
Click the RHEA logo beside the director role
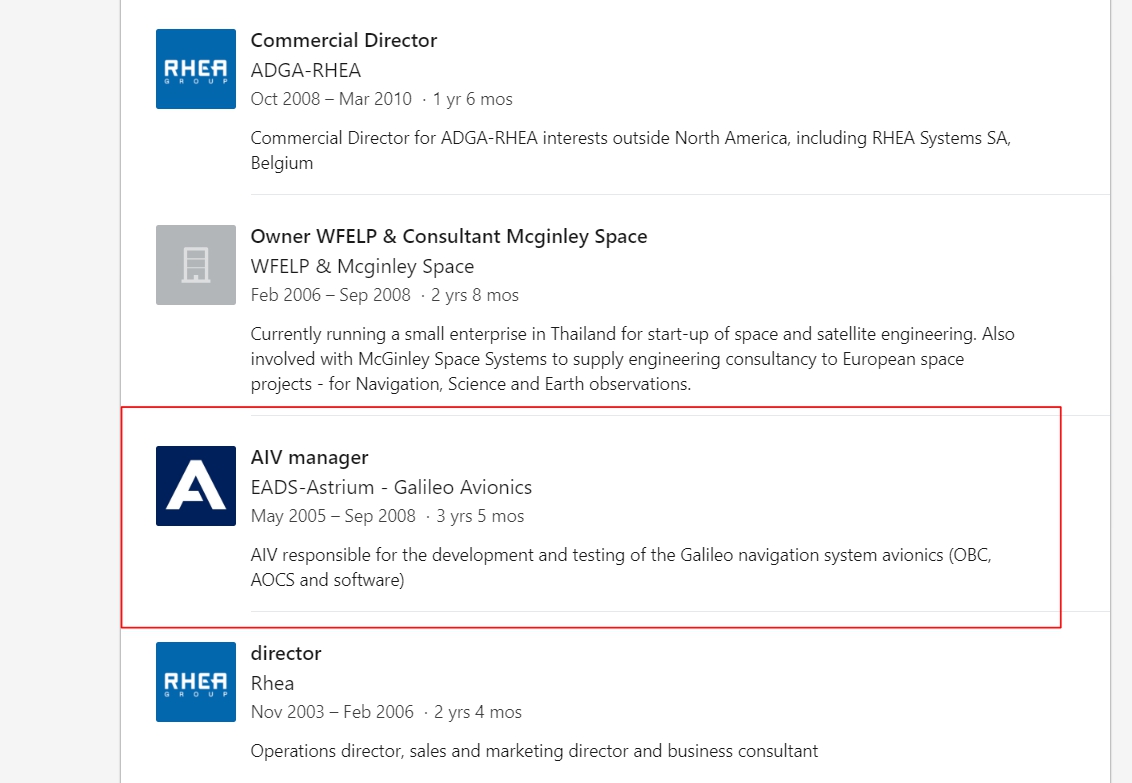tap(195, 682)
